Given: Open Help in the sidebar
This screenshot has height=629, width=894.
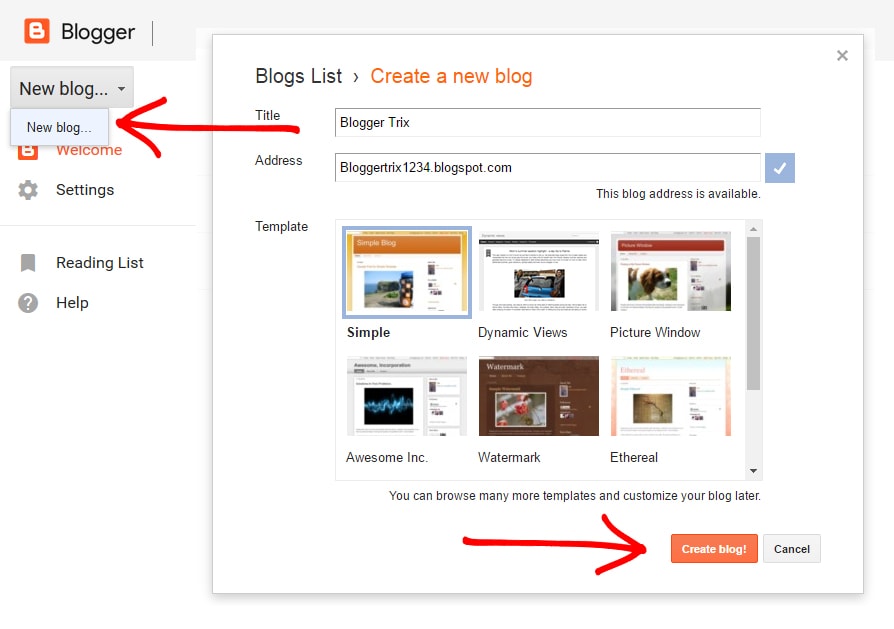Looking at the screenshot, I should [72, 303].
